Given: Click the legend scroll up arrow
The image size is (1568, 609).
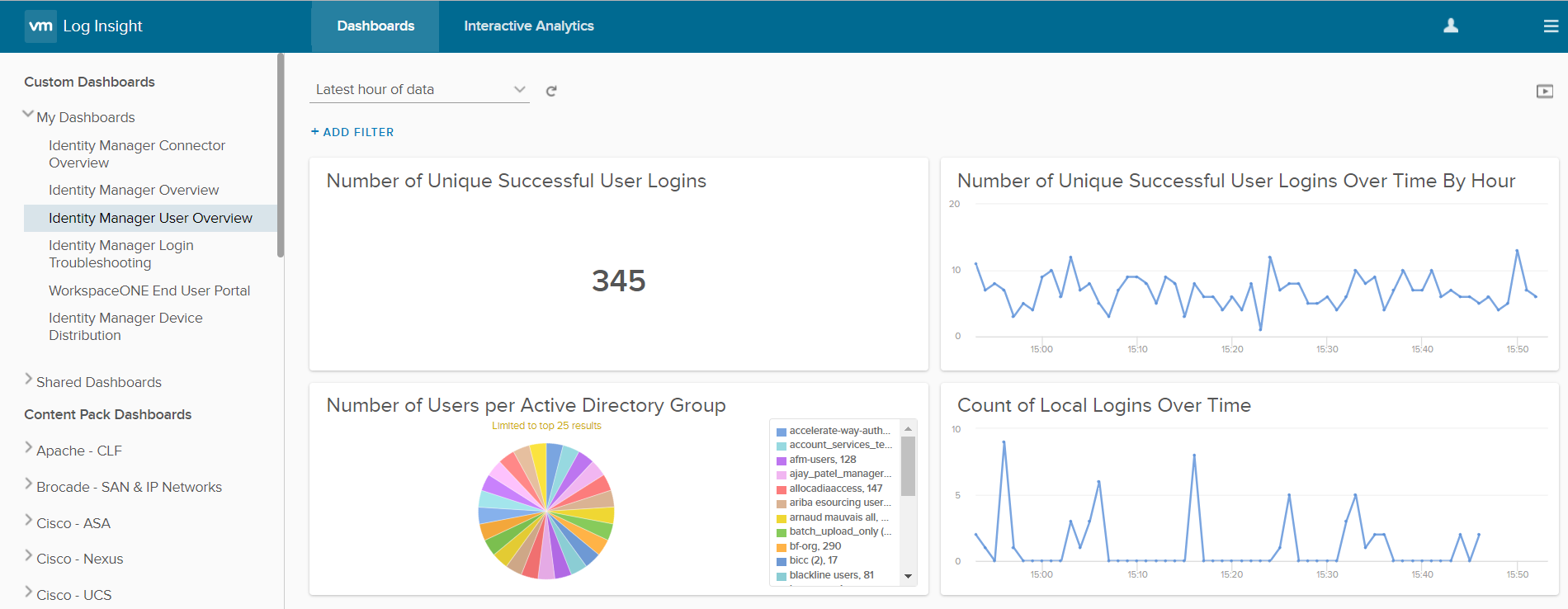Looking at the screenshot, I should (x=909, y=428).
